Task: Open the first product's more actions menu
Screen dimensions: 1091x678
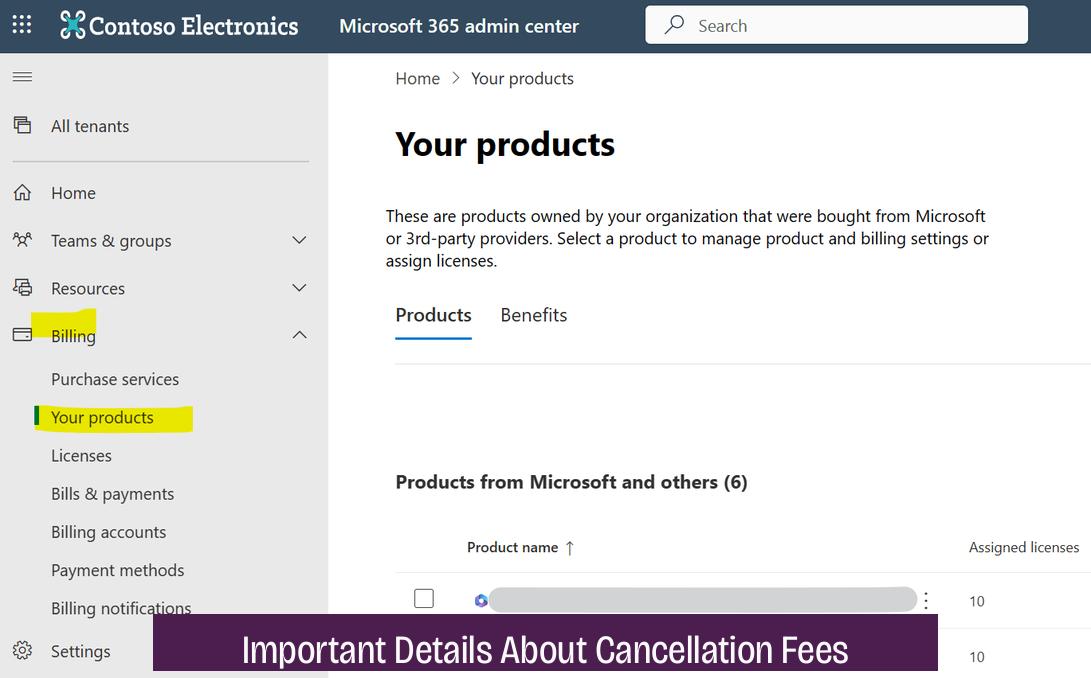Action: pos(926,600)
